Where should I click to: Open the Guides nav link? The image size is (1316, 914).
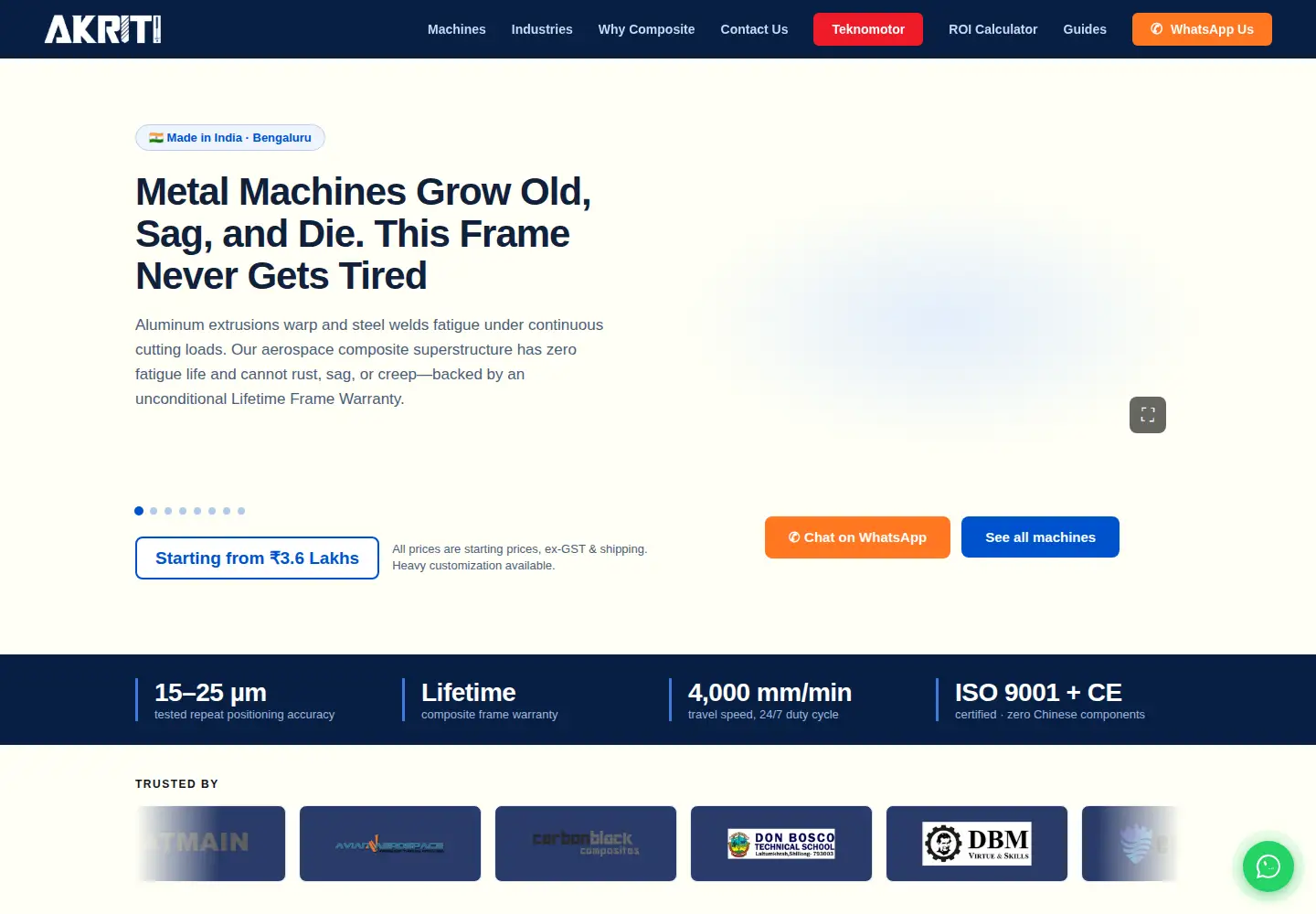point(1085,29)
